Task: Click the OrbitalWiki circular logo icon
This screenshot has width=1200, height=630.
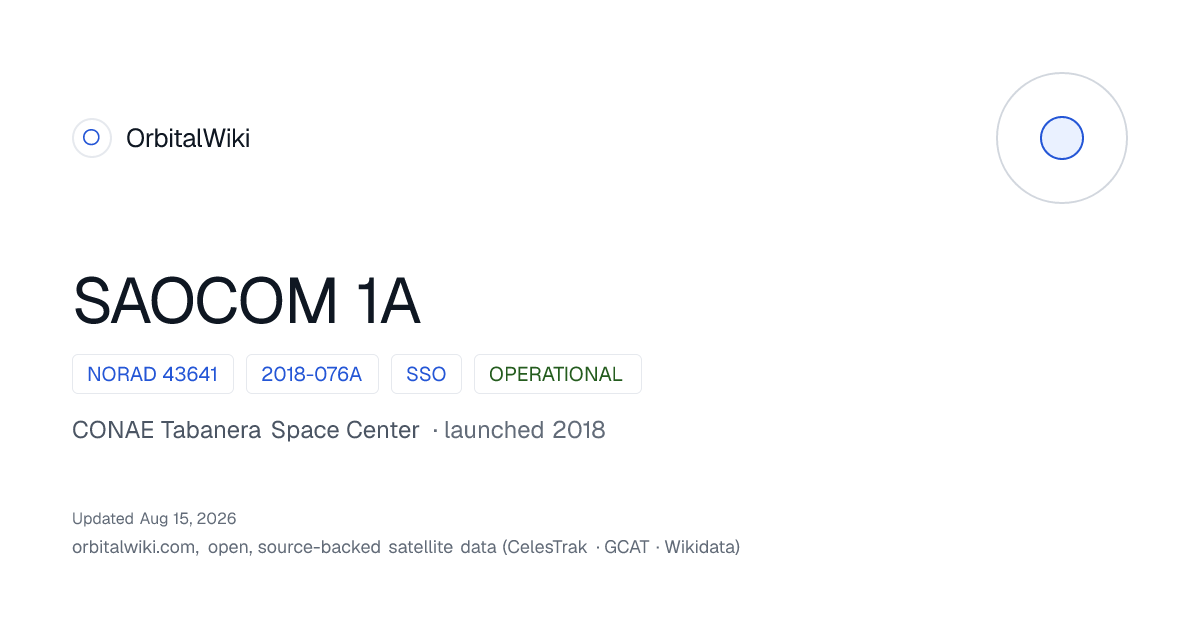Action: click(91, 138)
